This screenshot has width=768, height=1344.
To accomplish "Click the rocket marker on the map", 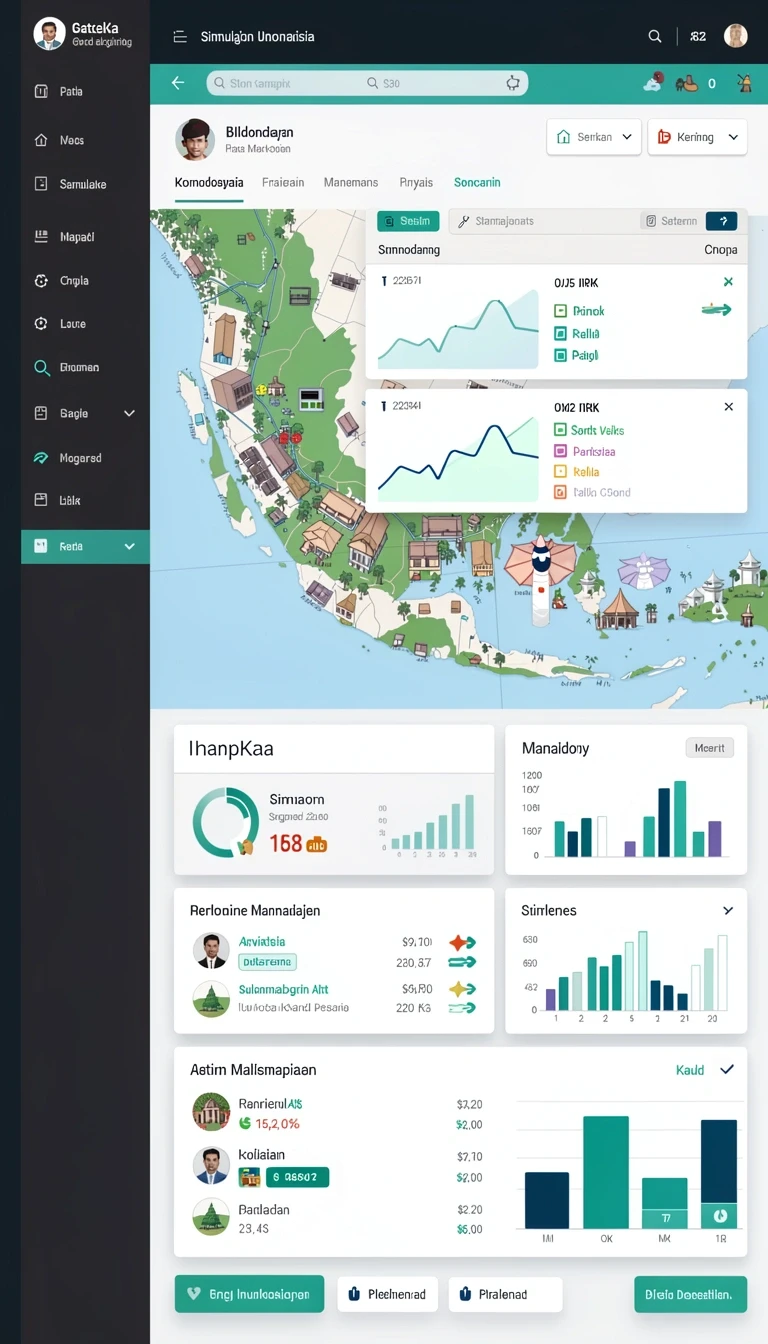I will tap(541, 582).
